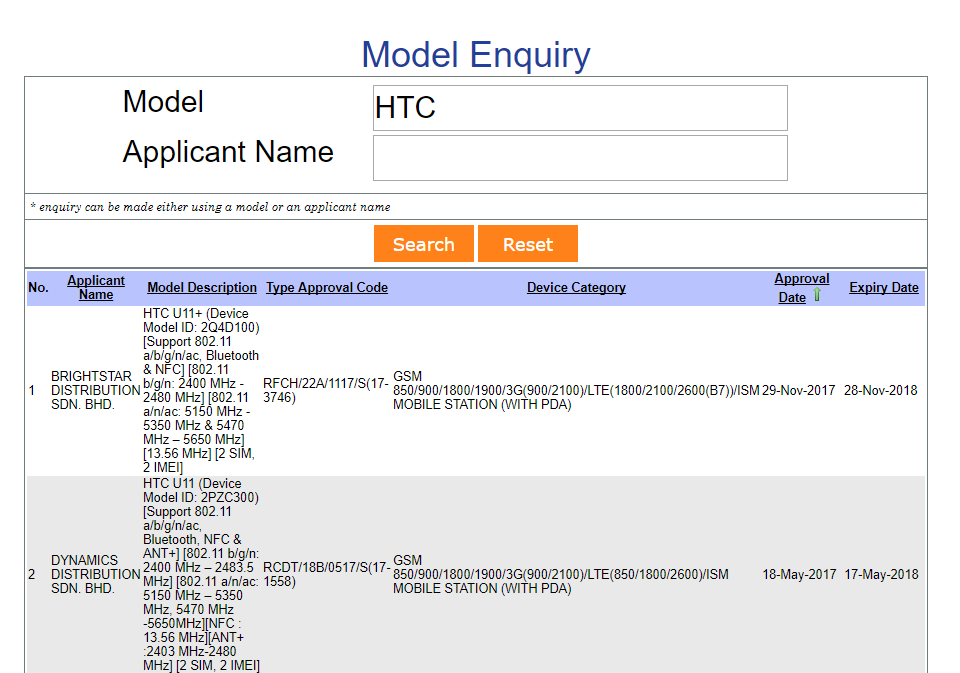Click the green sort arrow beside Approval Date
Image resolution: width=960 pixels, height=673 pixels.
coord(817,296)
